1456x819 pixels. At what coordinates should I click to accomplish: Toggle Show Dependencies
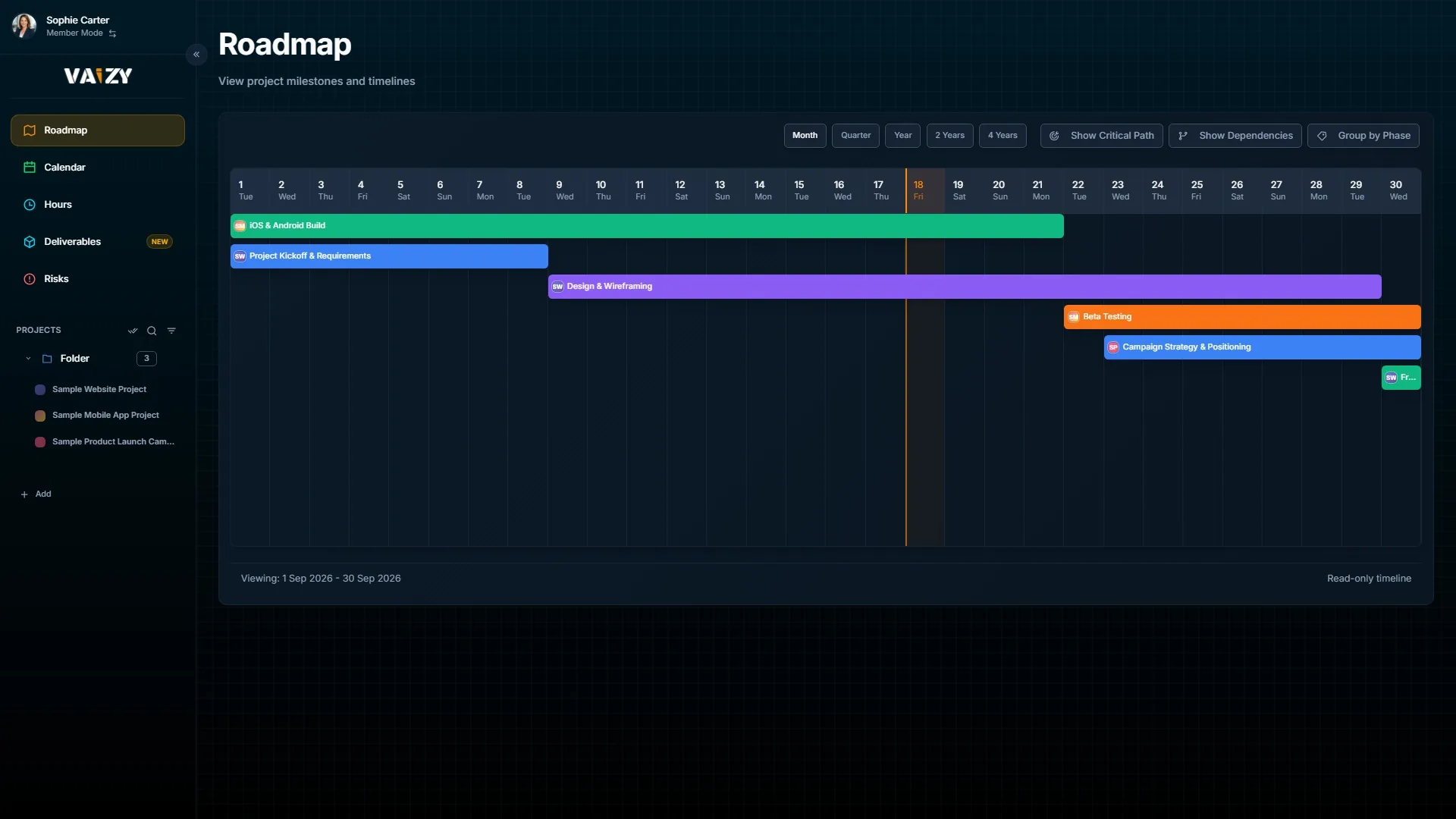(1235, 136)
